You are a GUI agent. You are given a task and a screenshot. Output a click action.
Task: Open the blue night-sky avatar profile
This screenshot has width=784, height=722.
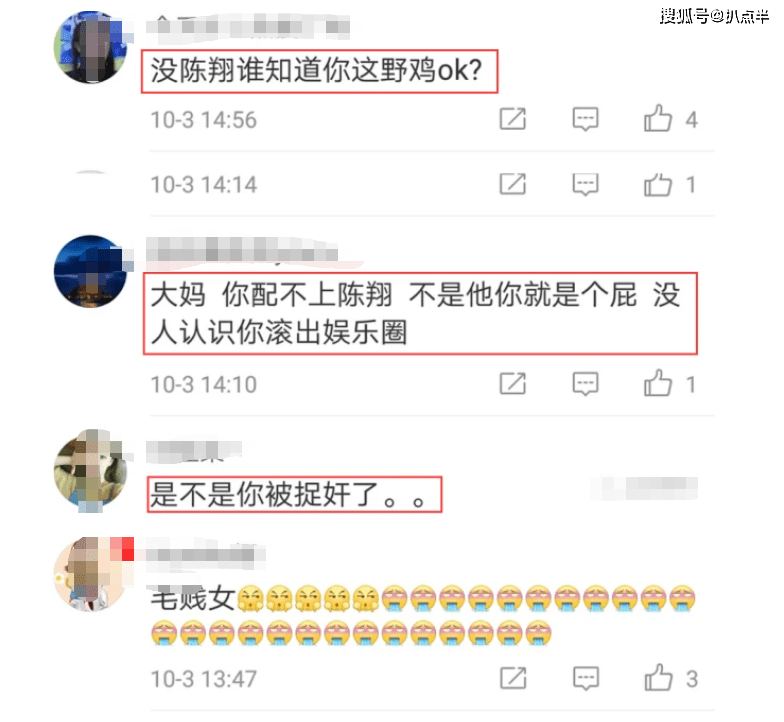(x=90, y=271)
